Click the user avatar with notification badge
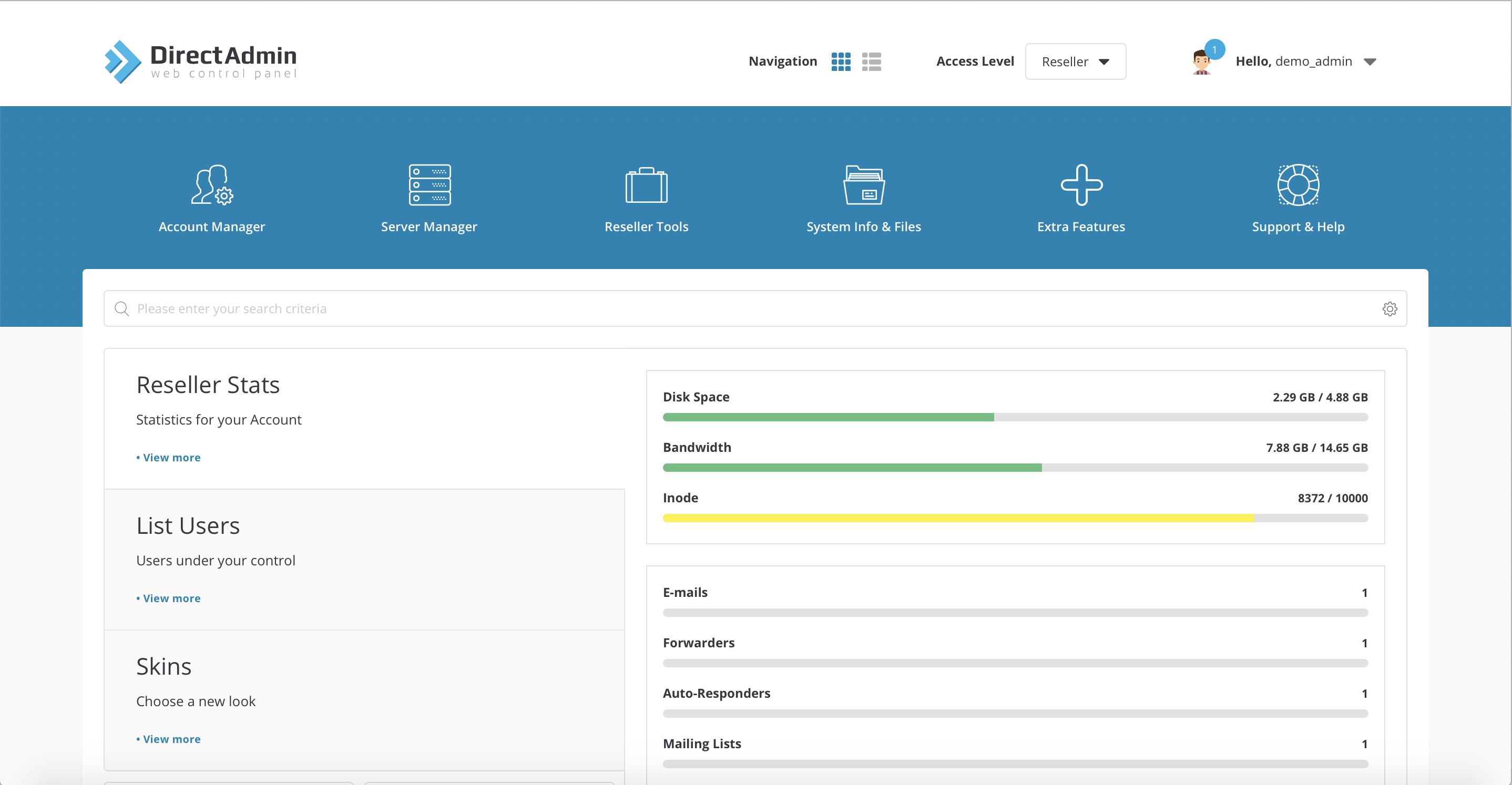 [x=1201, y=61]
